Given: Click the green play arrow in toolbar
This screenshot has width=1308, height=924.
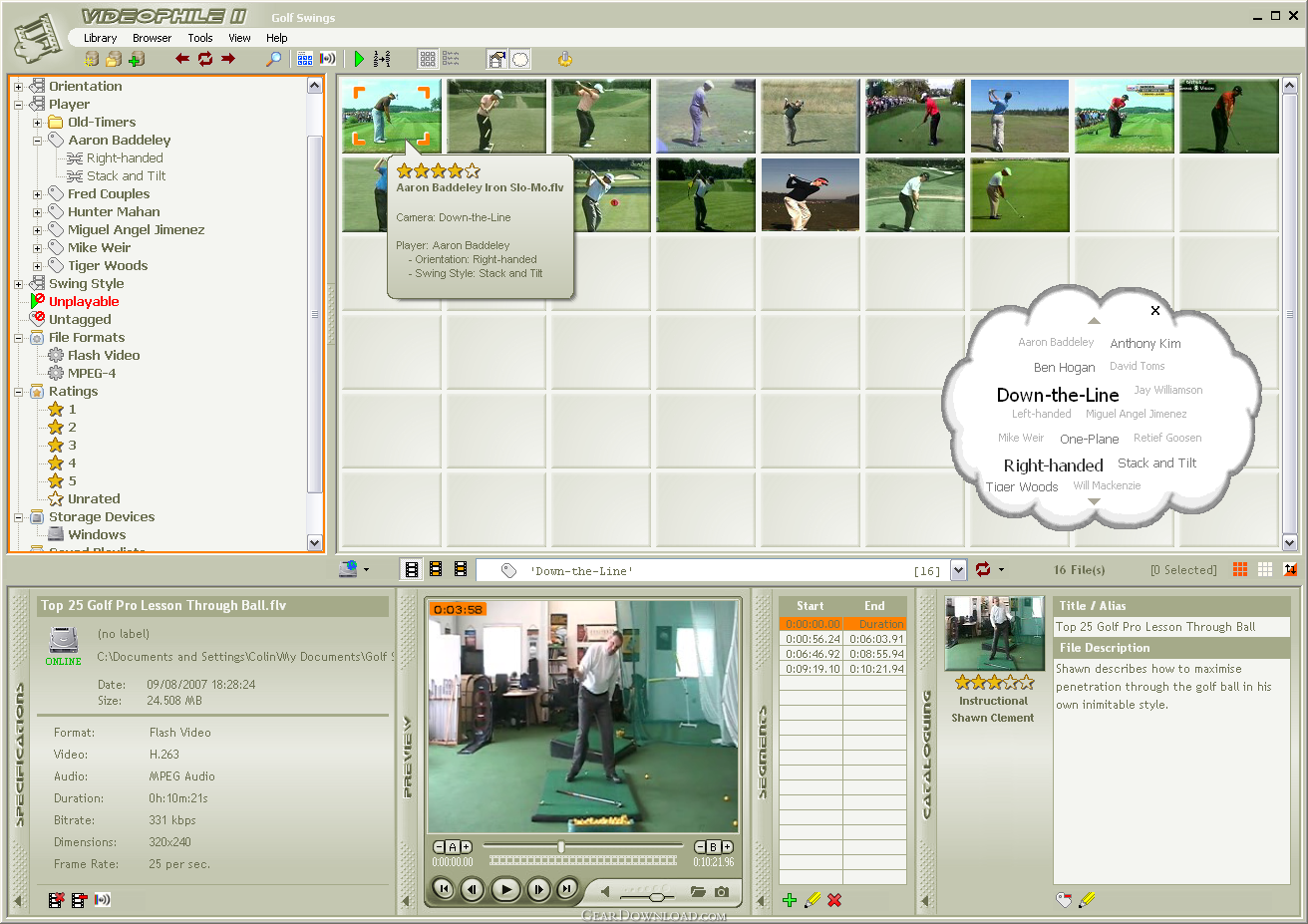Looking at the screenshot, I should (x=359, y=59).
